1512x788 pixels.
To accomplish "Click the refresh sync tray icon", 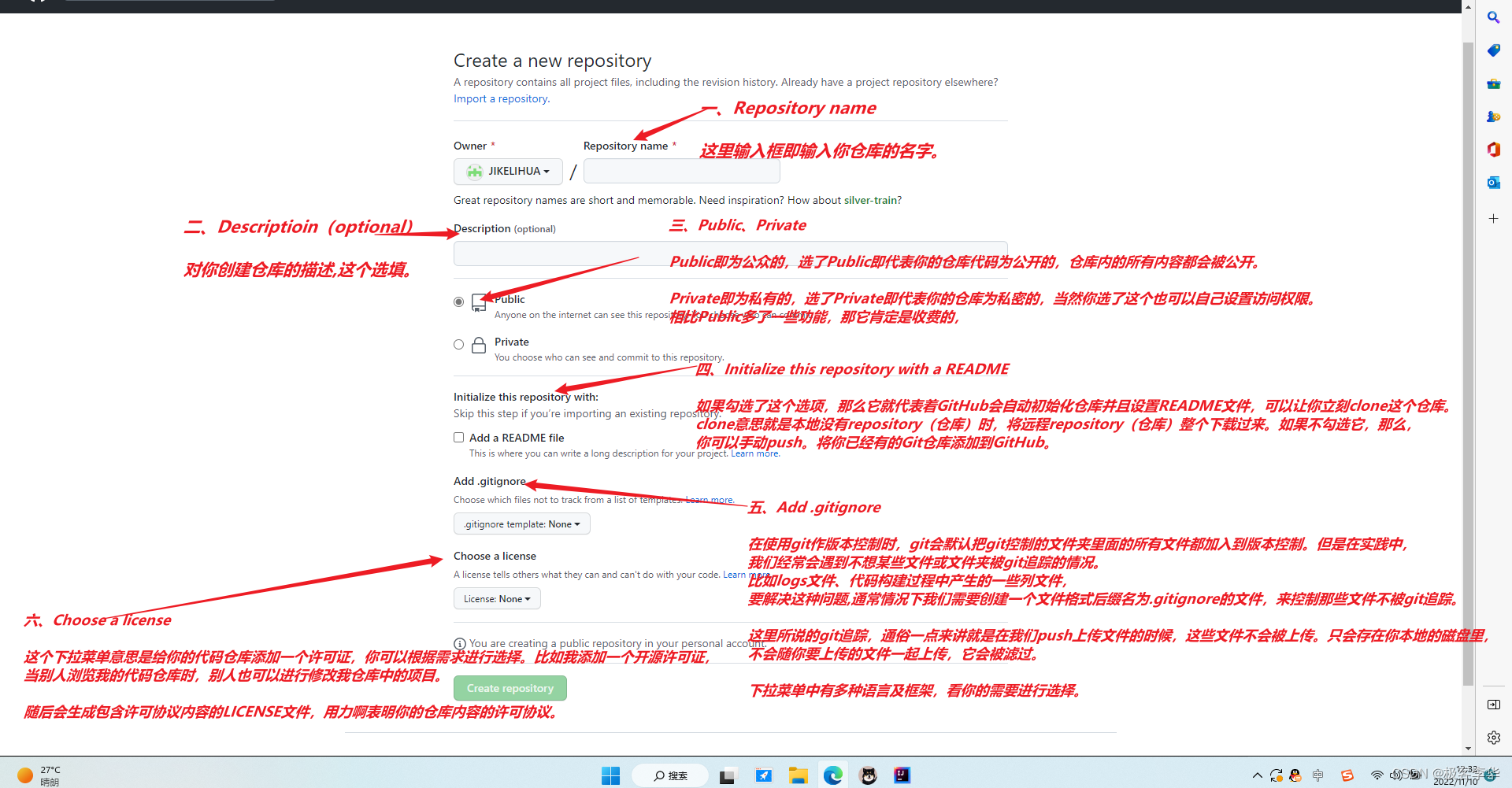I will 1276,775.
